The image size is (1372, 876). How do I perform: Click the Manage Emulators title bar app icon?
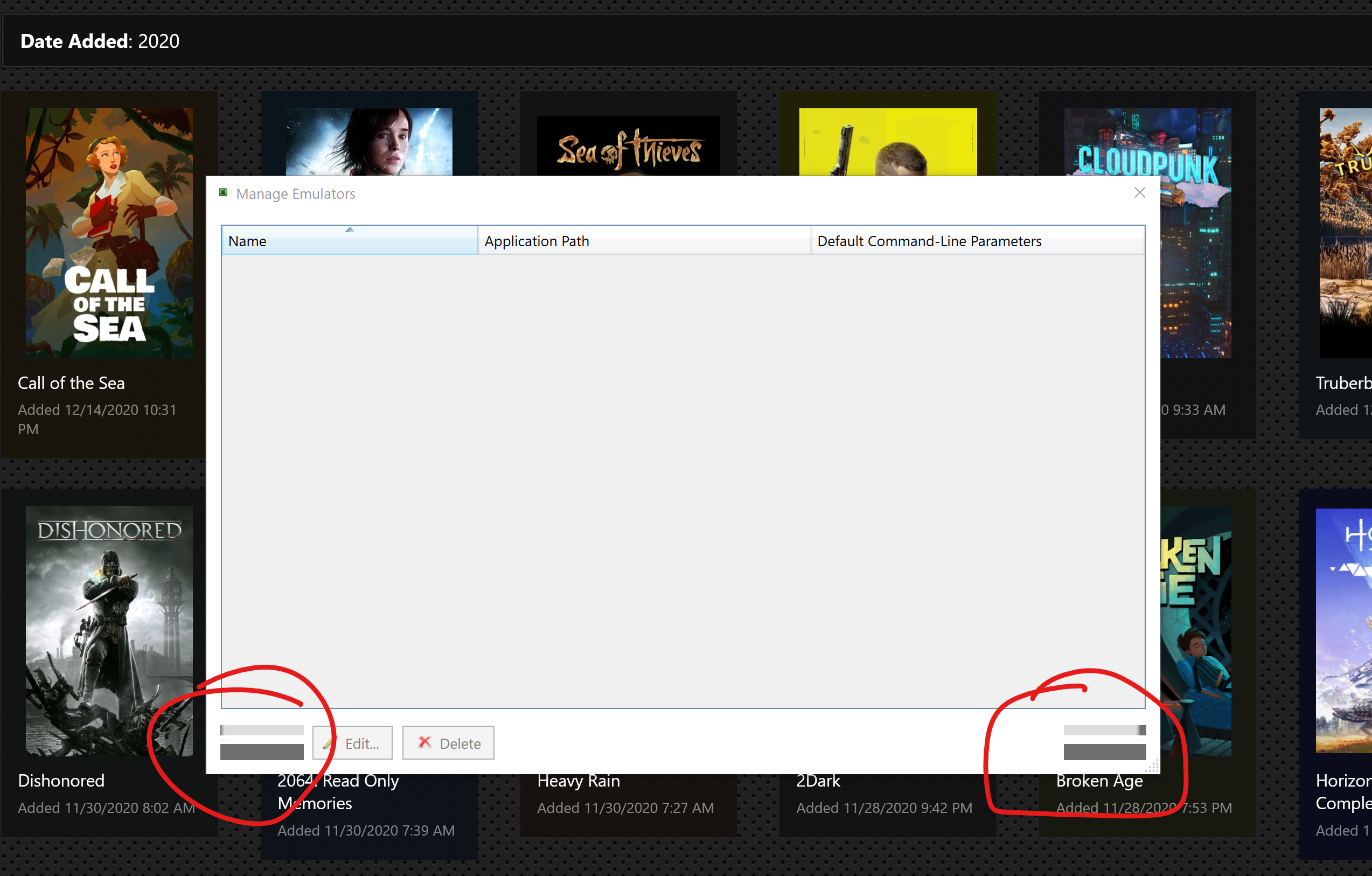coord(224,193)
